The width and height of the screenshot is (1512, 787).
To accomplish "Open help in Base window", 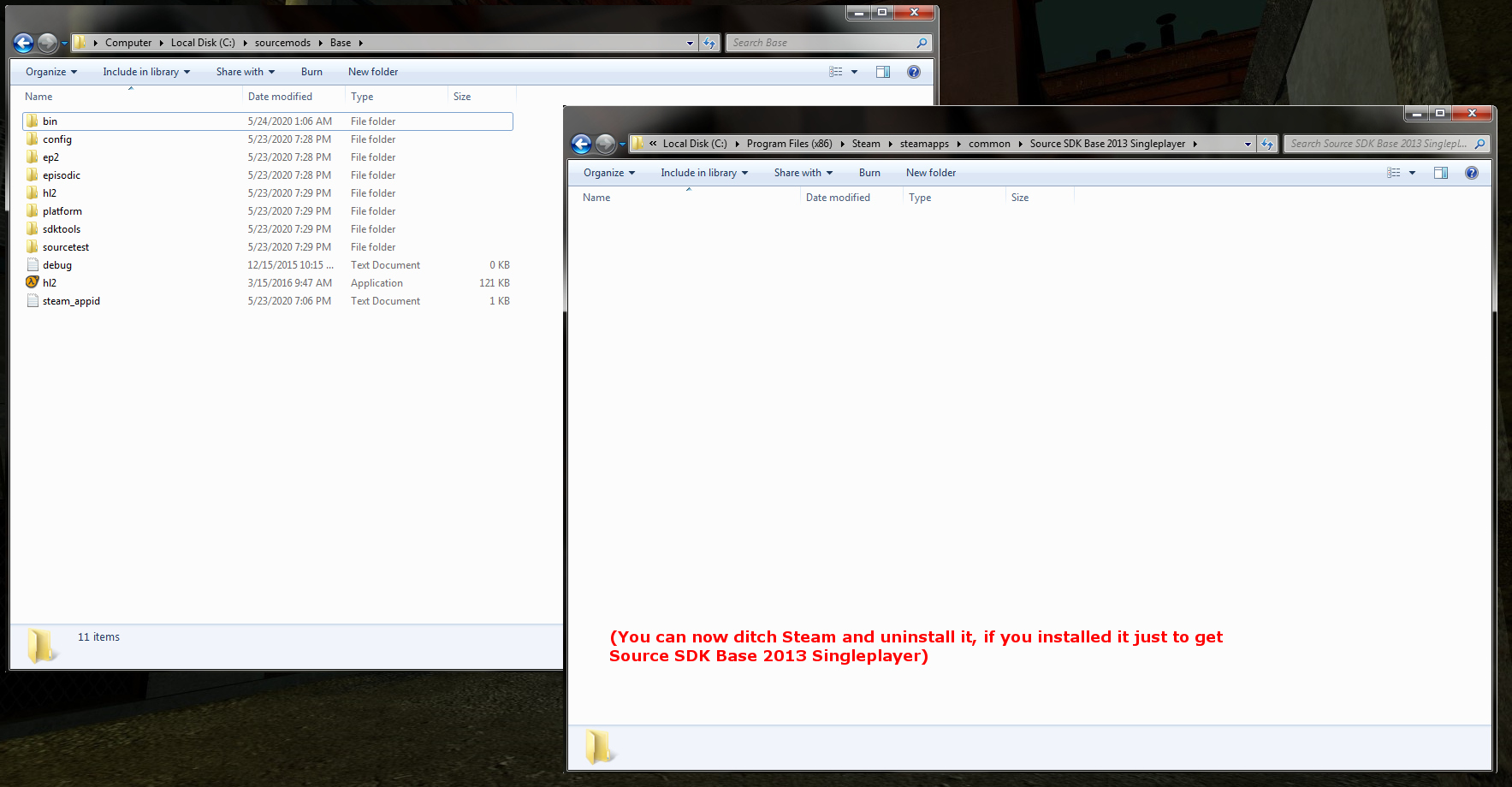I will tap(914, 72).
